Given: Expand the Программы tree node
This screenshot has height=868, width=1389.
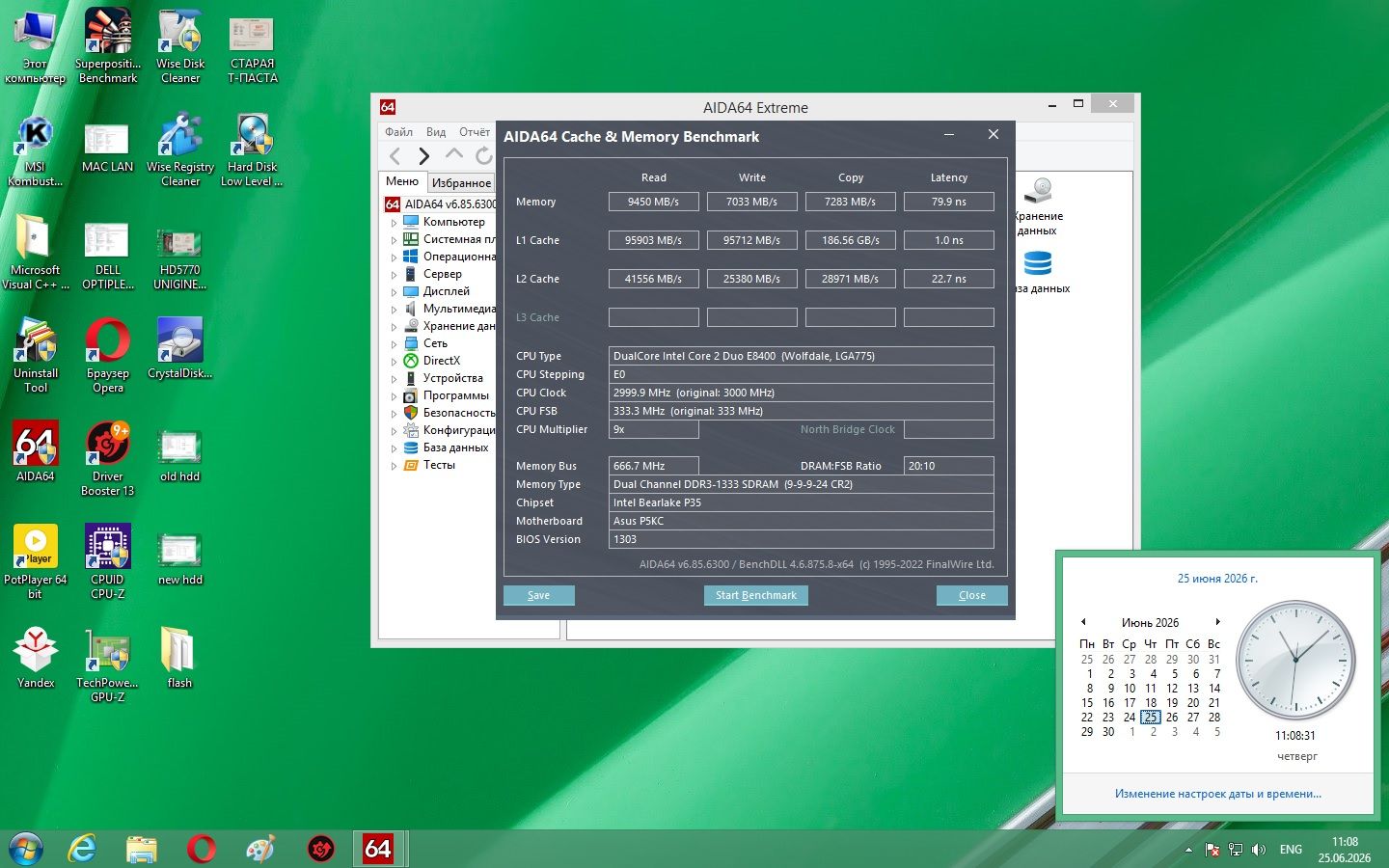Looking at the screenshot, I should pyautogui.click(x=394, y=396).
